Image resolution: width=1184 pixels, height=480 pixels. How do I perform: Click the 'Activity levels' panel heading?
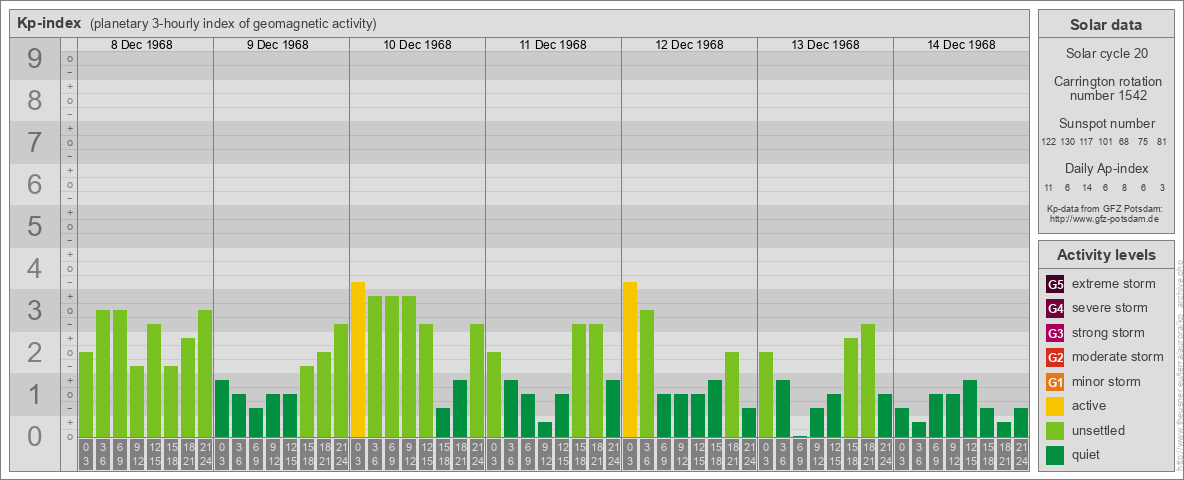pos(1105,255)
